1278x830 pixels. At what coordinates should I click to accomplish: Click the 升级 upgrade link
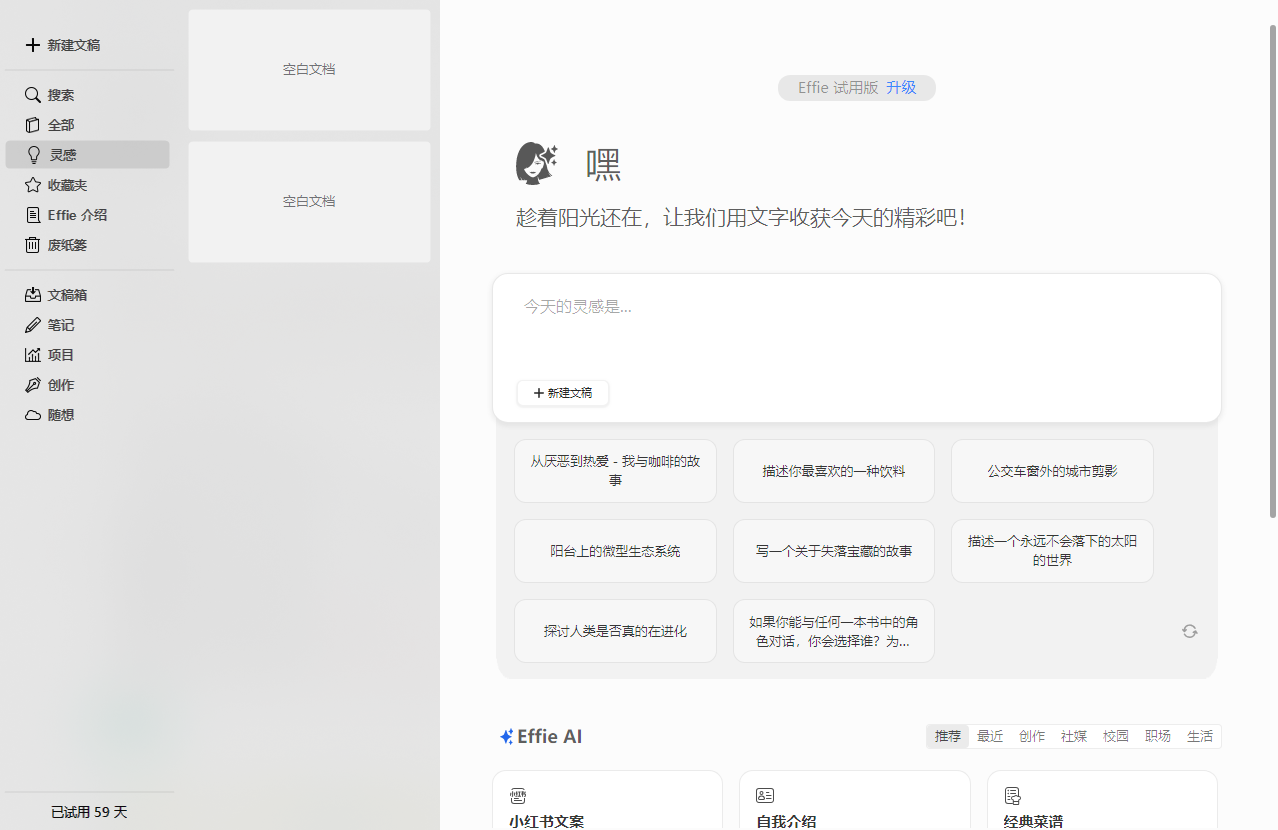point(900,87)
